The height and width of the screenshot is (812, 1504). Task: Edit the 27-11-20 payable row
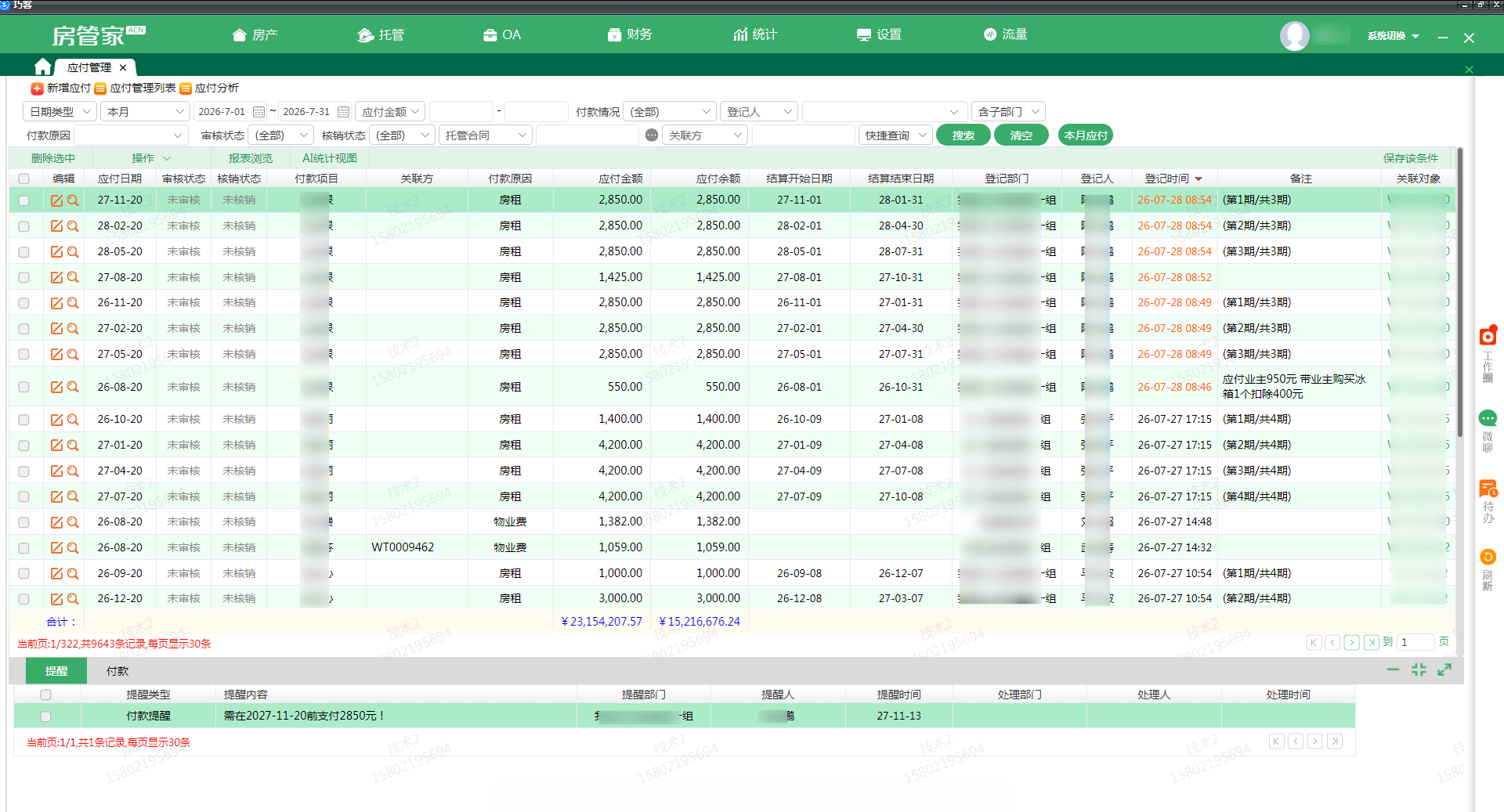tap(56, 200)
